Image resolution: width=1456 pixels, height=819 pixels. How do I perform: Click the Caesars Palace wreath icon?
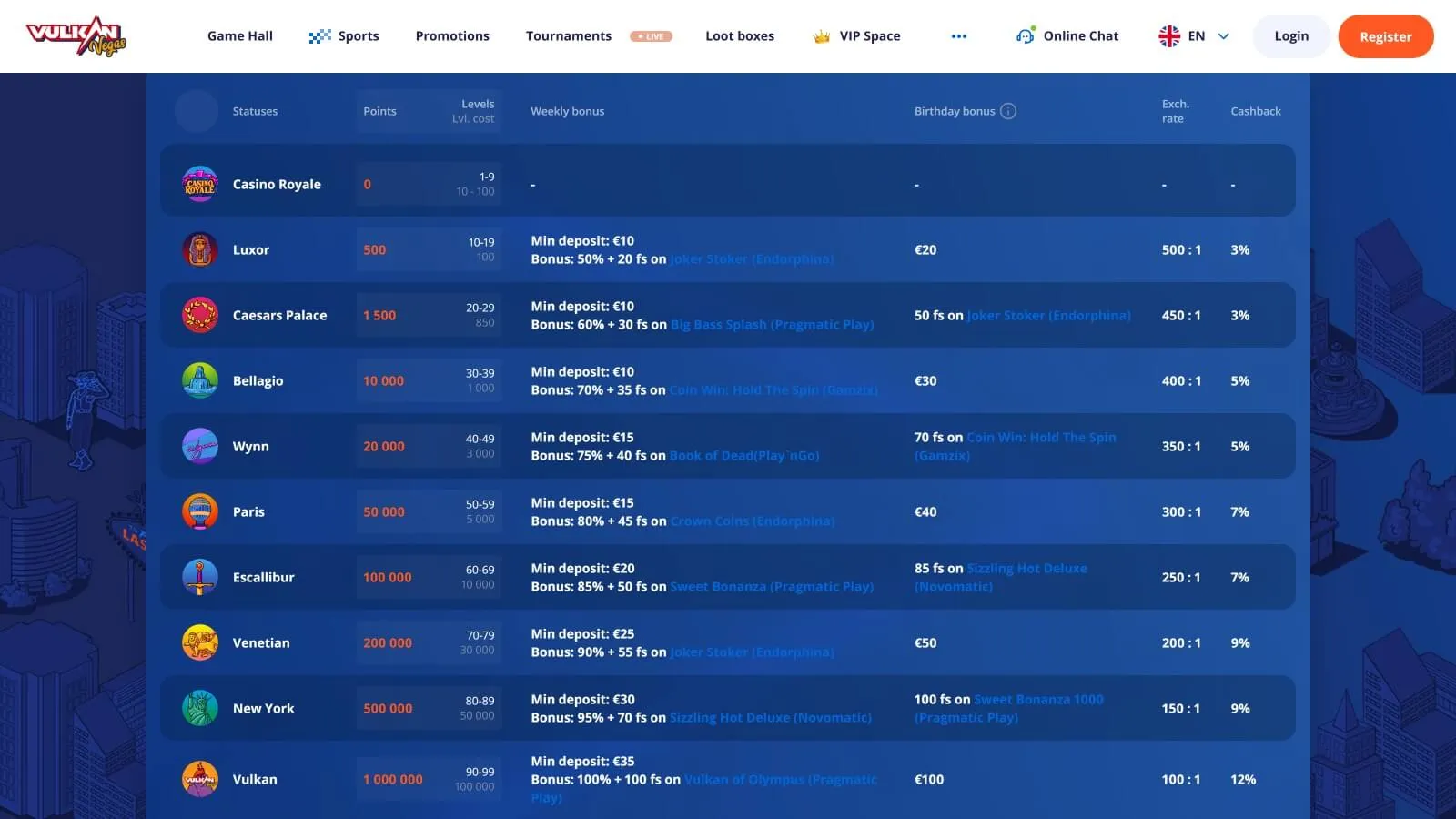pyautogui.click(x=200, y=315)
